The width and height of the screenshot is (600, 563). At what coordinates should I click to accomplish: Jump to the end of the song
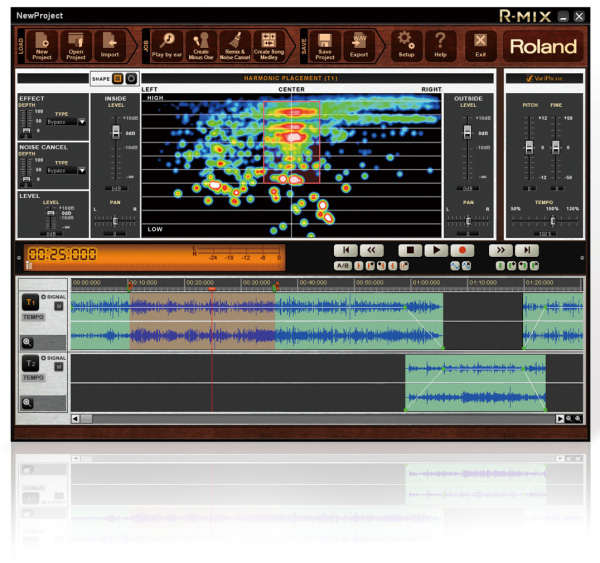[x=527, y=250]
